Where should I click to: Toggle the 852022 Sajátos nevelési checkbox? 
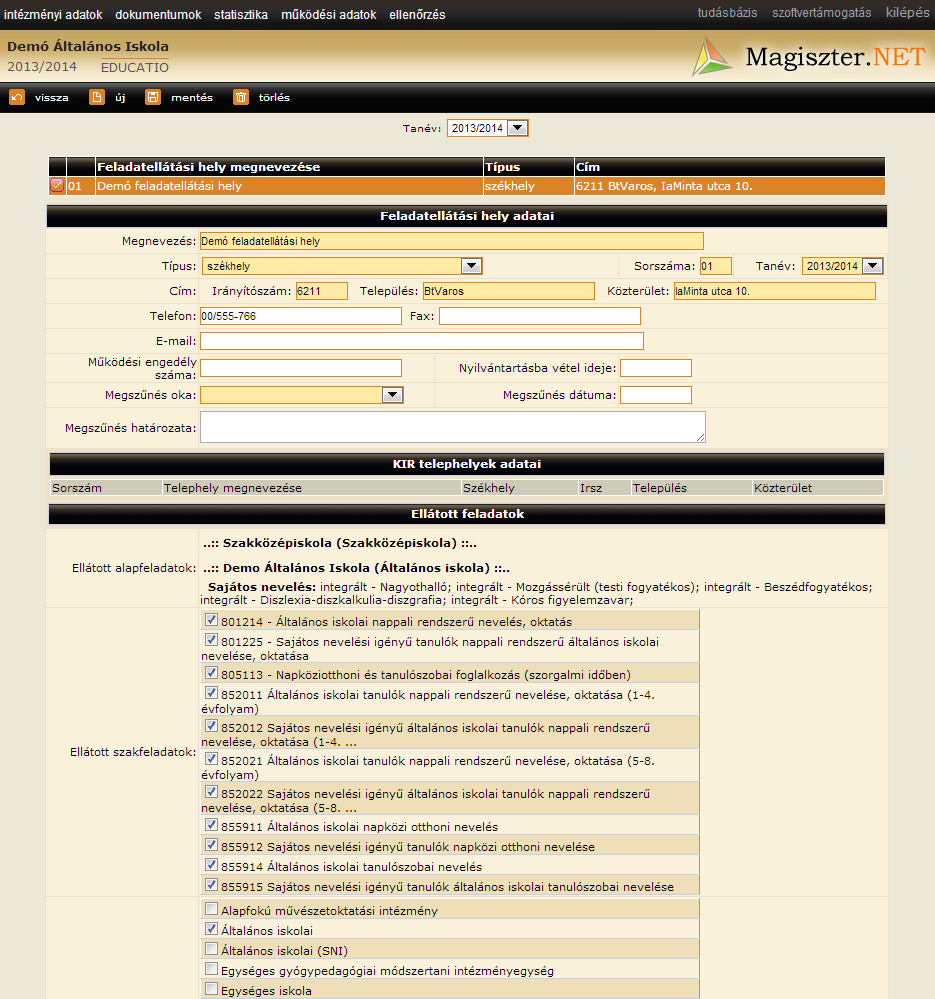point(211,793)
